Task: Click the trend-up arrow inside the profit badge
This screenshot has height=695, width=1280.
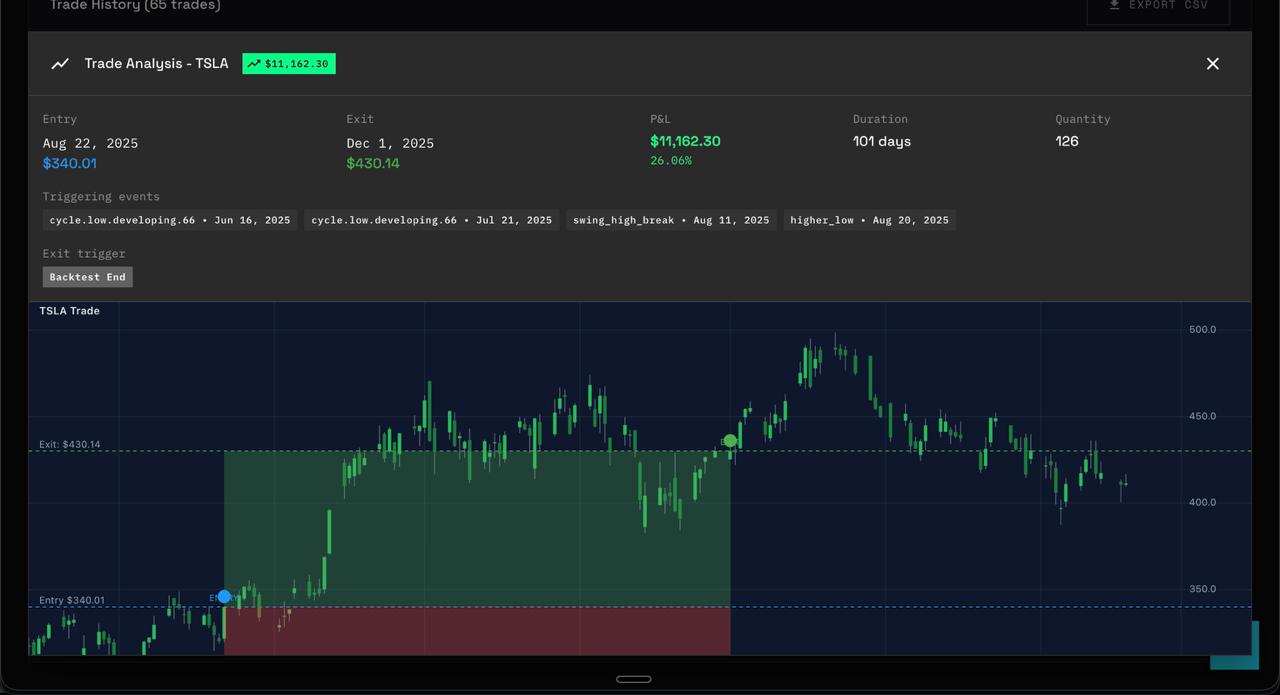Action: point(254,63)
